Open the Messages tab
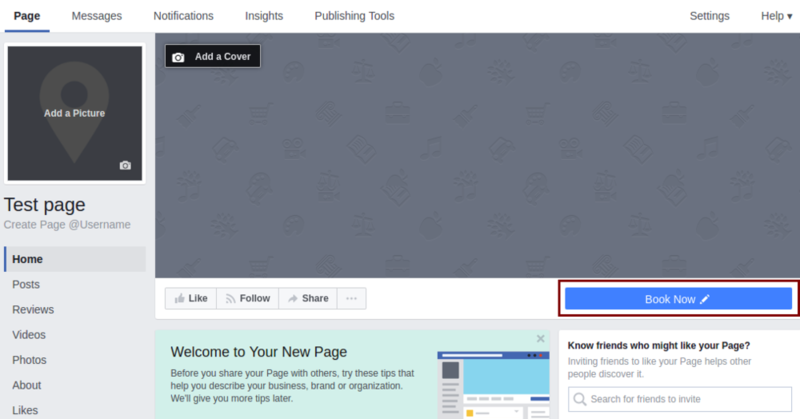The image size is (800, 419). tap(96, 16)
